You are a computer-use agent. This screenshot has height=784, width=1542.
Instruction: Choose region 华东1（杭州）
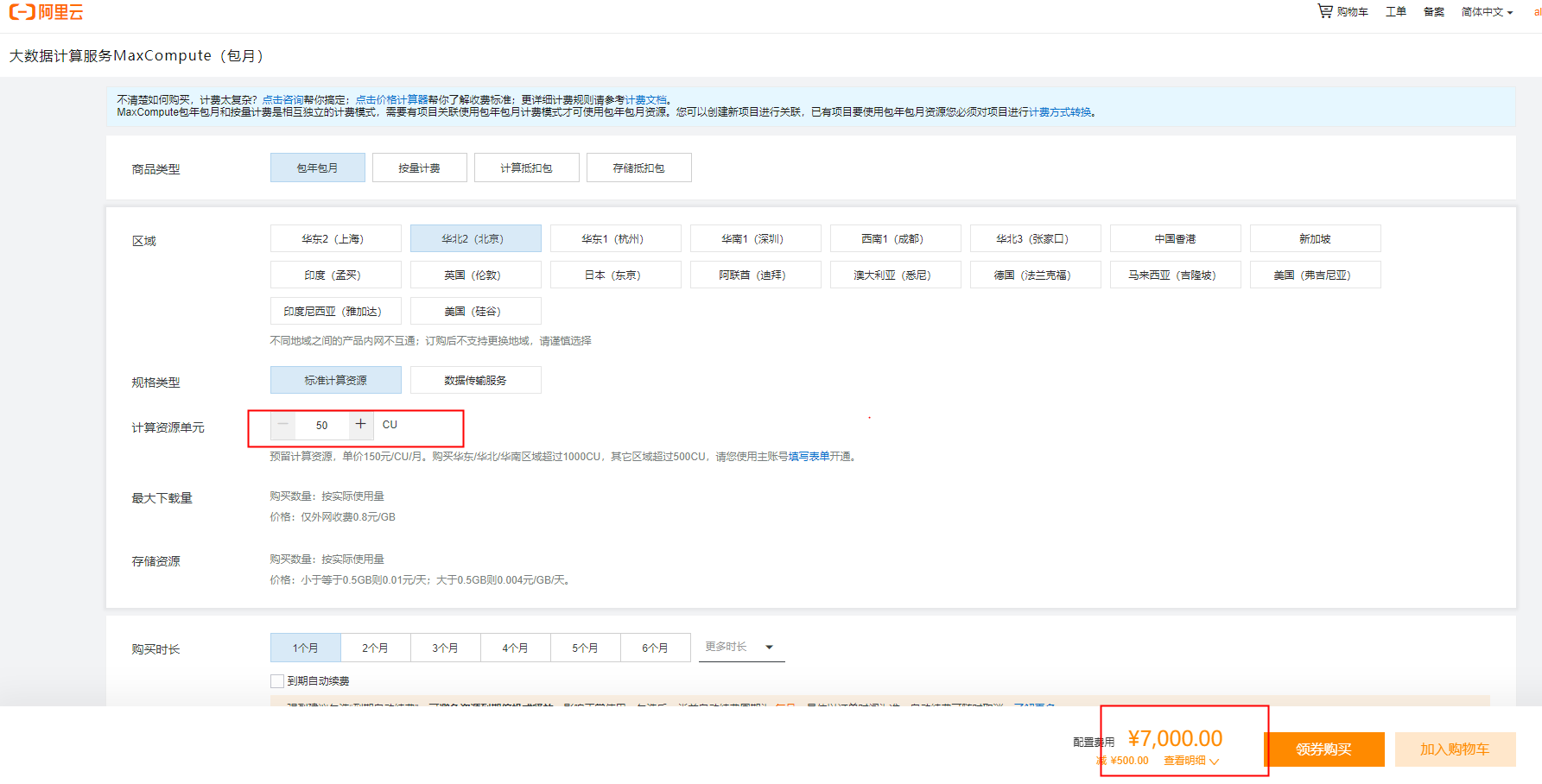(x=616, y=238)
